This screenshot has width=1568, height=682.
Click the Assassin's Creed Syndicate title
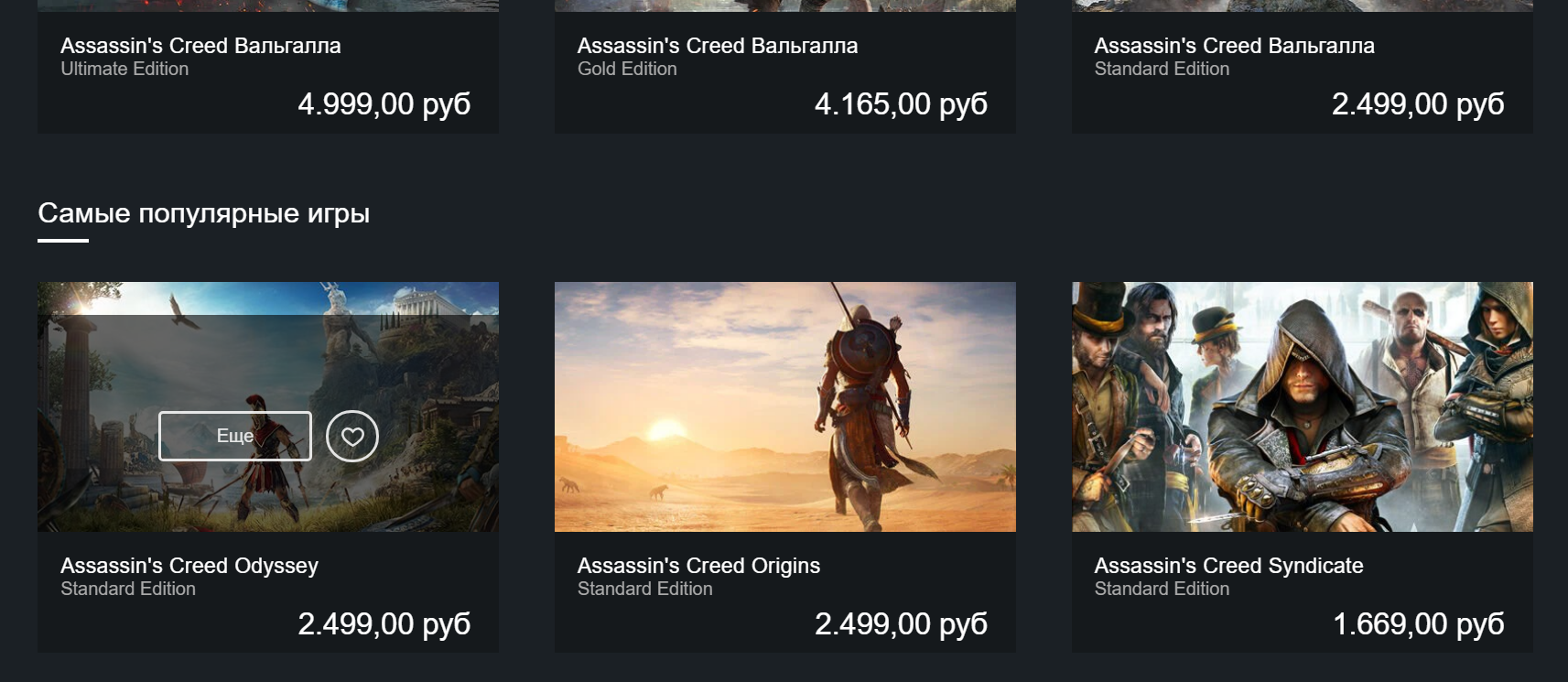click(1228, 566)
